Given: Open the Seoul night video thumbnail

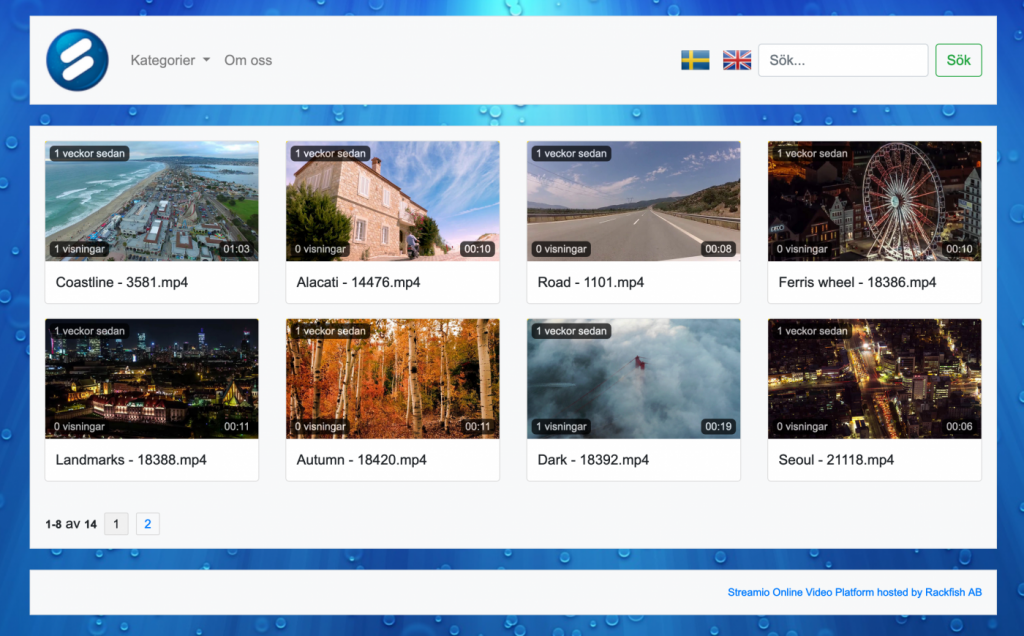Looking at the screenshot, I should coord(874,379).
